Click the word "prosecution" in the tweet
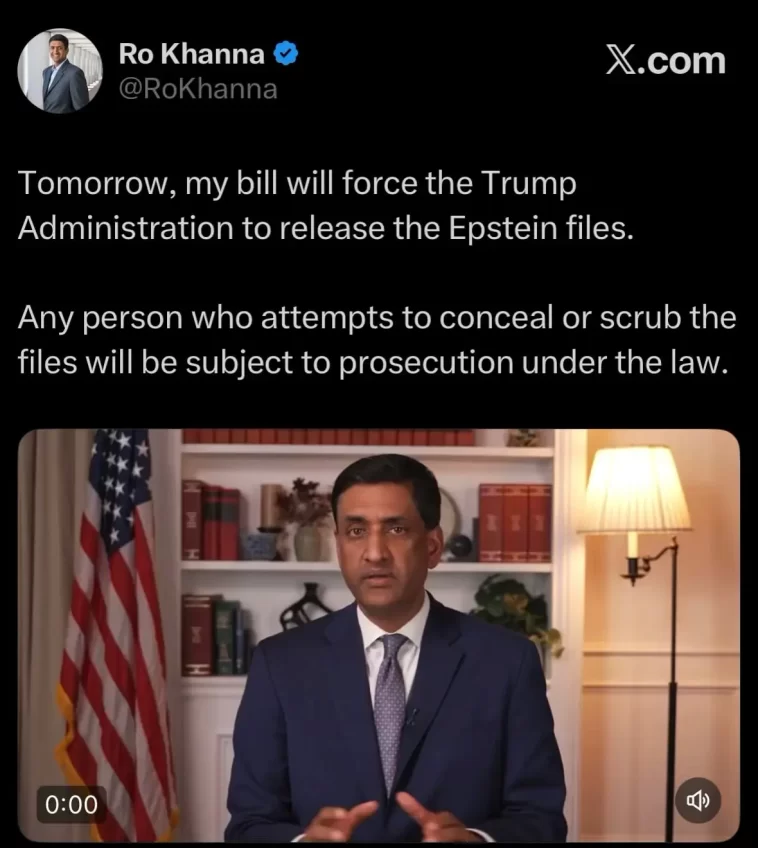This screenshot has width=758, height=848. [x=426, y=362]
